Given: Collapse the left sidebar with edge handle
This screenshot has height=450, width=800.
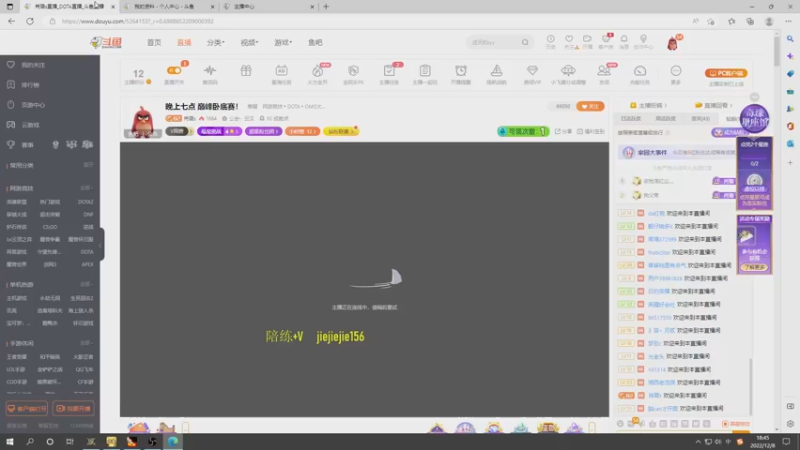Looking at the screenshot, I should coord(101,244).
